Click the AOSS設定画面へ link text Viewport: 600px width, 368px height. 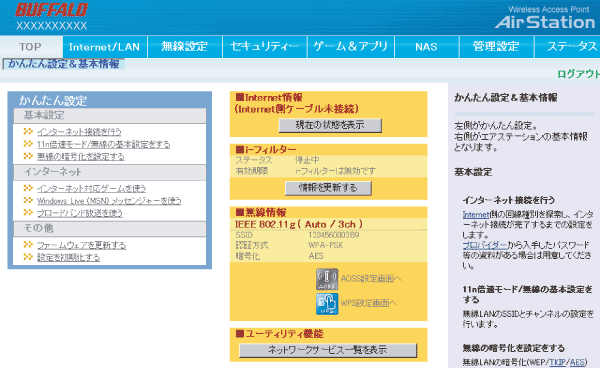click(371, 278)
